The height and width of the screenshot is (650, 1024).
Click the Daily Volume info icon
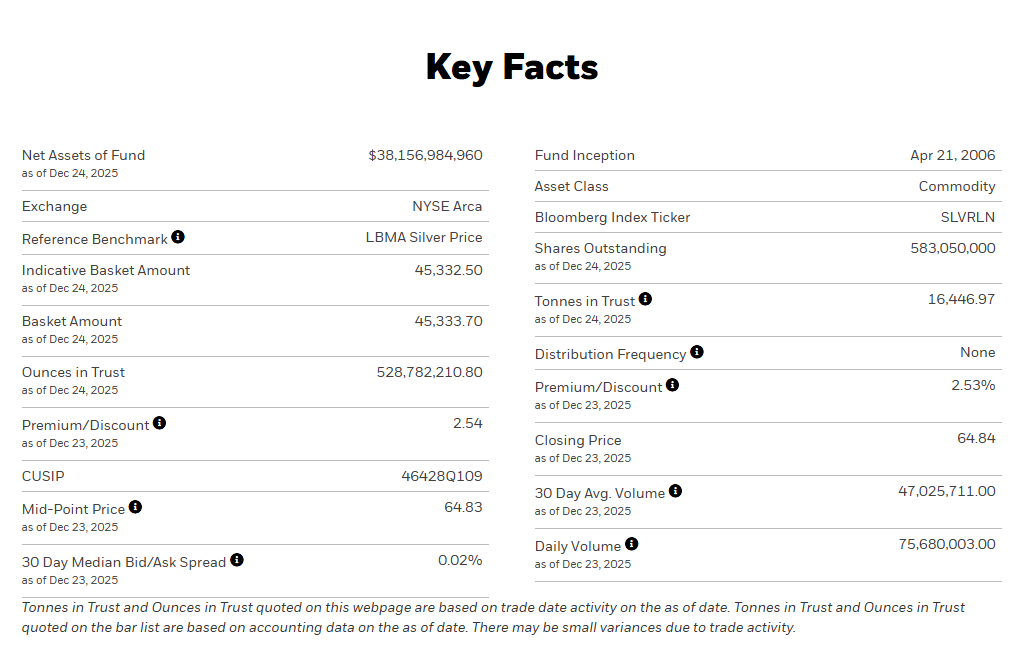(x=632, y=544)
